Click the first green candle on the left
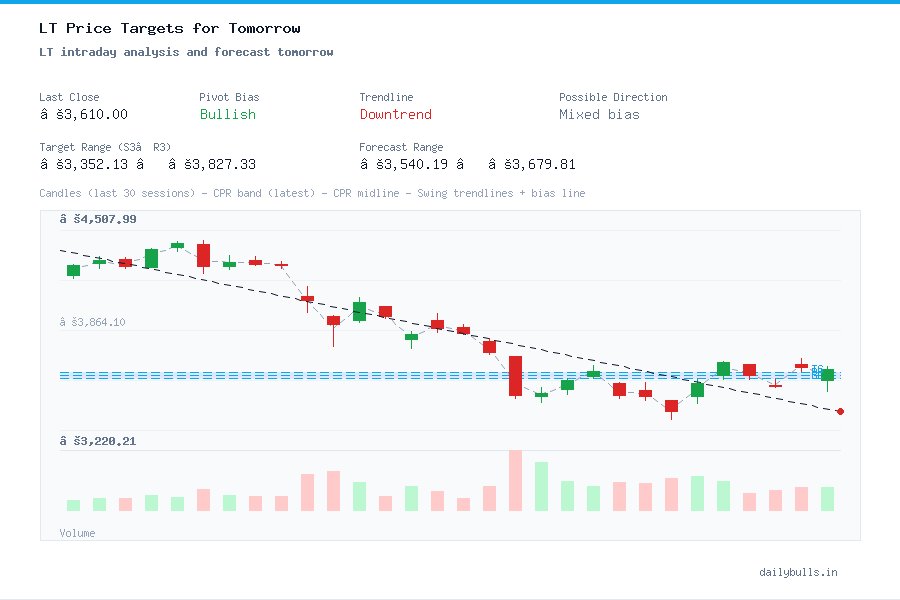 point(72,270)
